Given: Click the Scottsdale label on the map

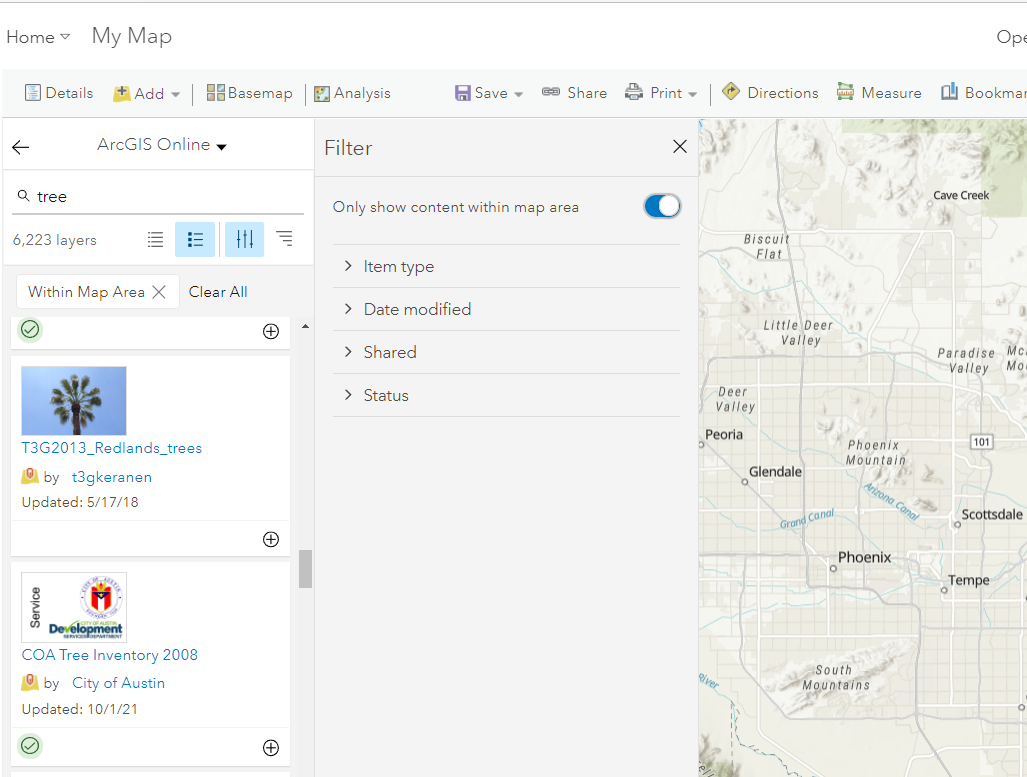Looking at the screenshot, I should 992,514.
